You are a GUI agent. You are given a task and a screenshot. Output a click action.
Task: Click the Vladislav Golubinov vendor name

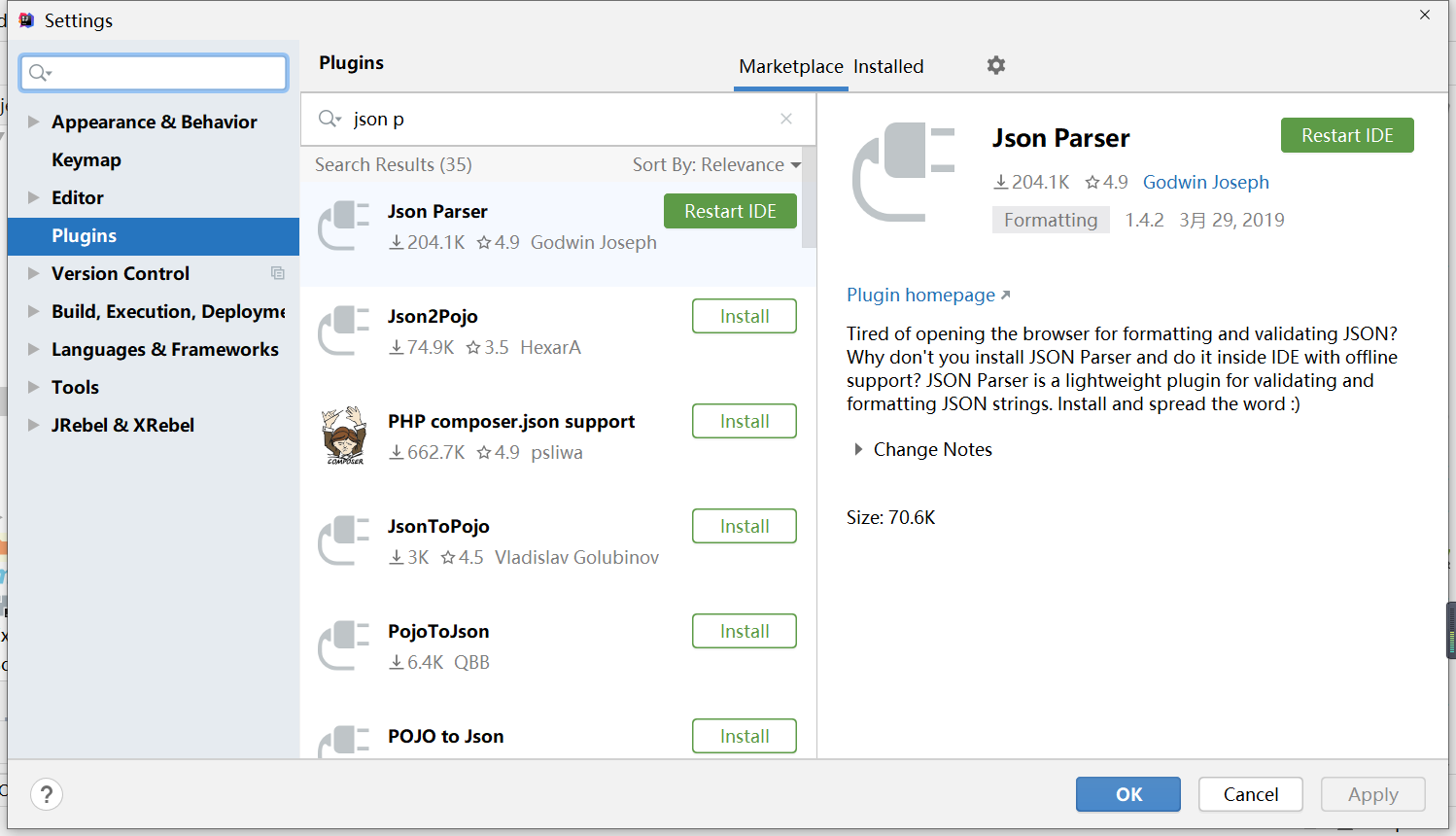576,557
